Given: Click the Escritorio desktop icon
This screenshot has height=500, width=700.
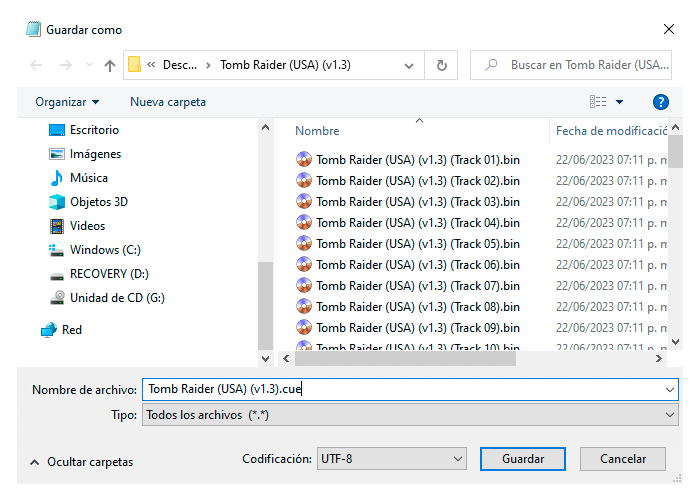Looking at the screenshot, I should [57, 130].
